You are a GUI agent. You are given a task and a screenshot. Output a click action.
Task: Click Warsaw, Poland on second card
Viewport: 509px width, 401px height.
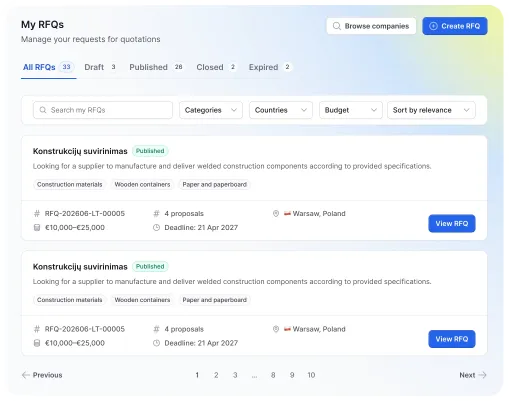coord(319,329)
